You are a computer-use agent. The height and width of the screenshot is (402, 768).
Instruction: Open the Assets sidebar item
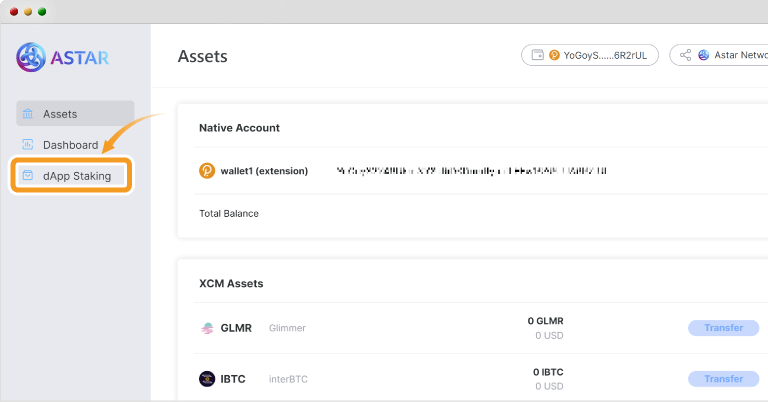coord(75,114)
